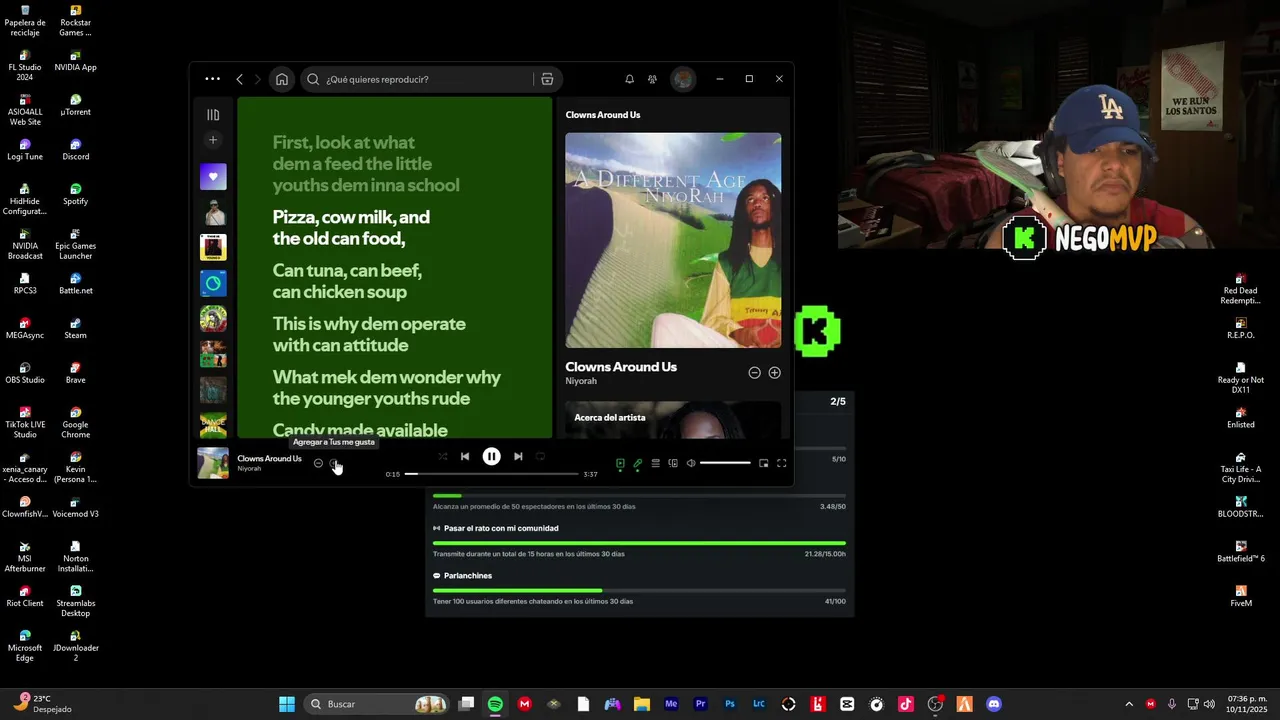Open the Spotify profile avatar menu

coord(683,79)
